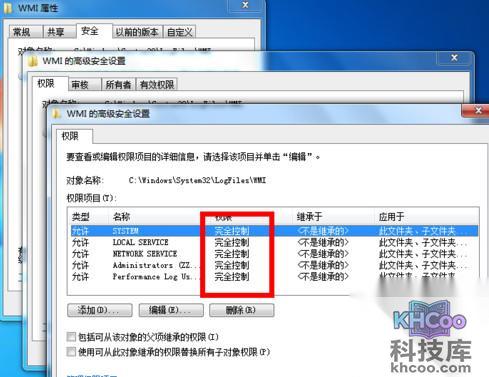
Task: Switch to 以前的版本 tab in WMI 属性
Action: (x=137, y=32)
